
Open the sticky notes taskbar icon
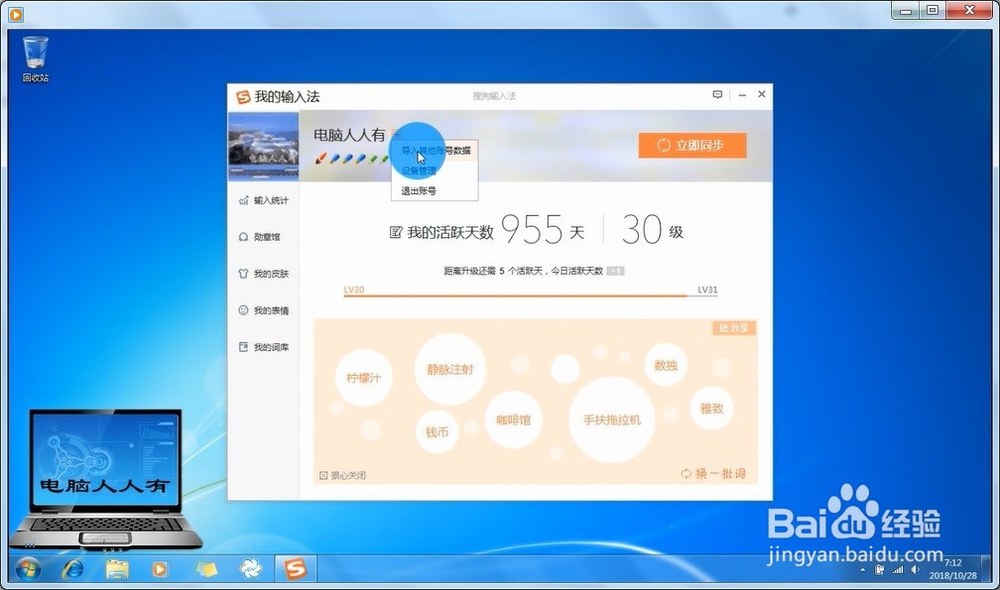[x=206, y=569]
